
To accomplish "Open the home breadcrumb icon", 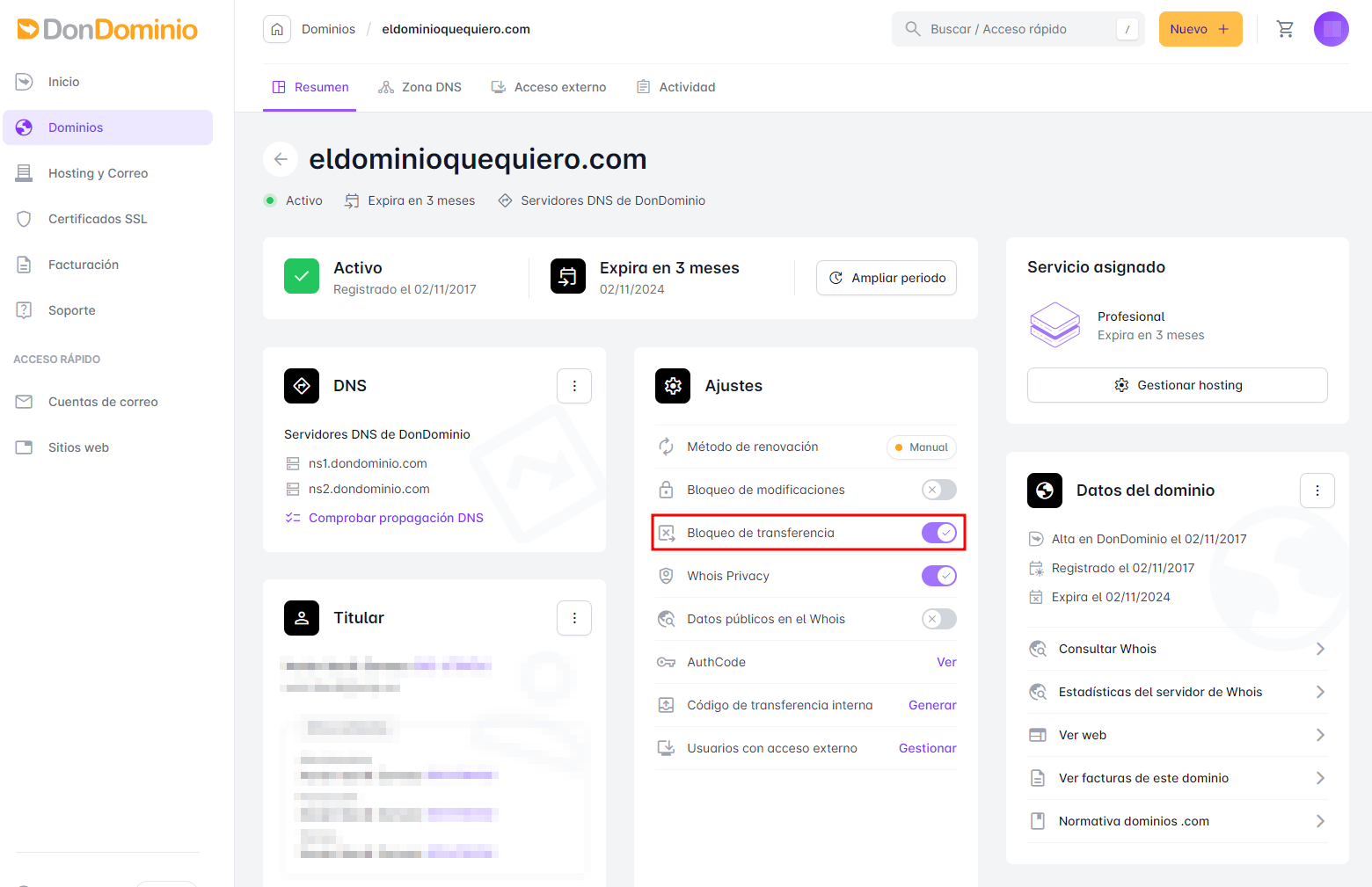I will (277, 29).
